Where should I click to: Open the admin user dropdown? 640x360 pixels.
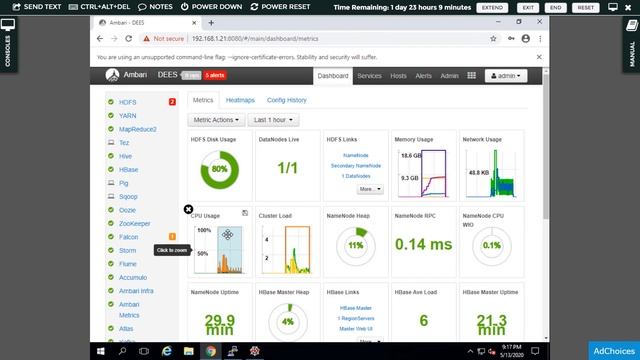[506, 76]
